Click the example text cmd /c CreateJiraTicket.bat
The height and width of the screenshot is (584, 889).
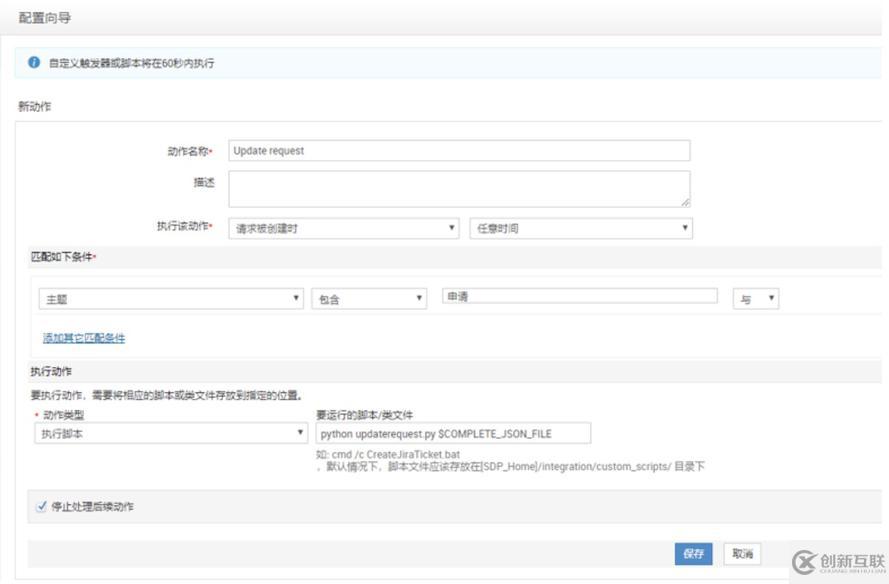396,455
